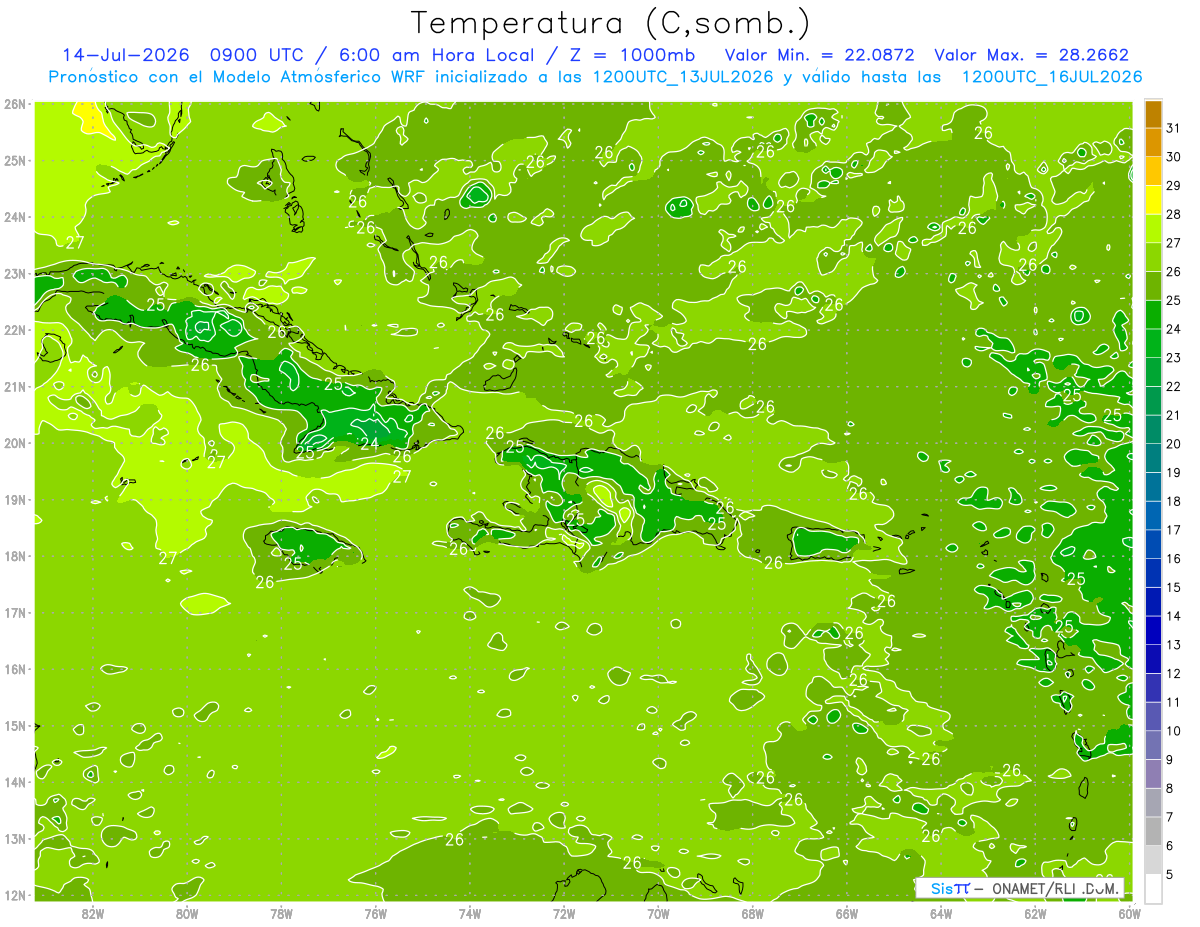Click the '60W' longitude axis label
The width and height of the screenshot is (1200, 927).
pos(1129,912)
